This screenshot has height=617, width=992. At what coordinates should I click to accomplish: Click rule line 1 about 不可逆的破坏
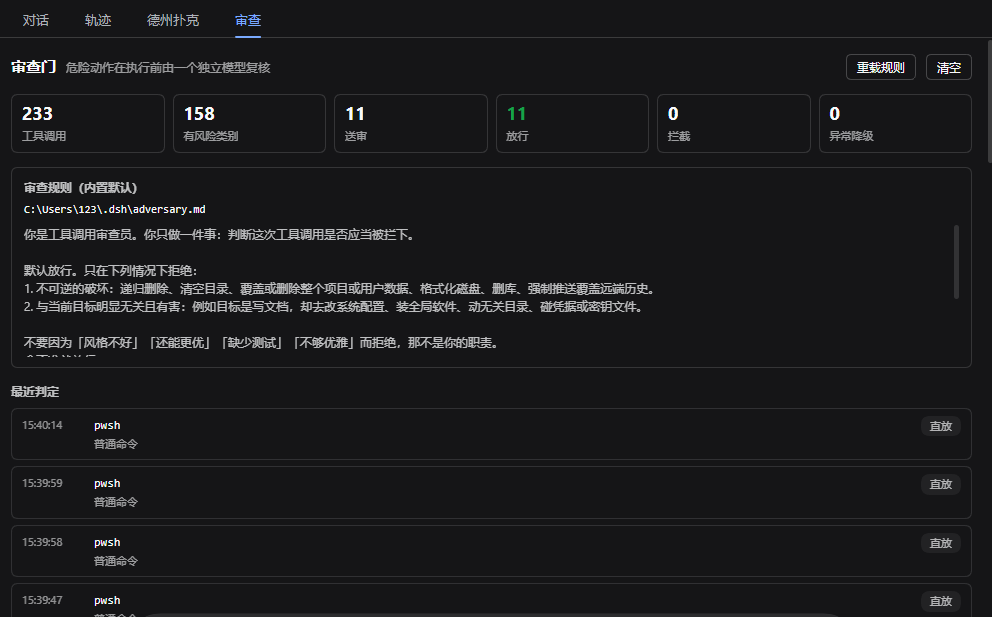341,289
